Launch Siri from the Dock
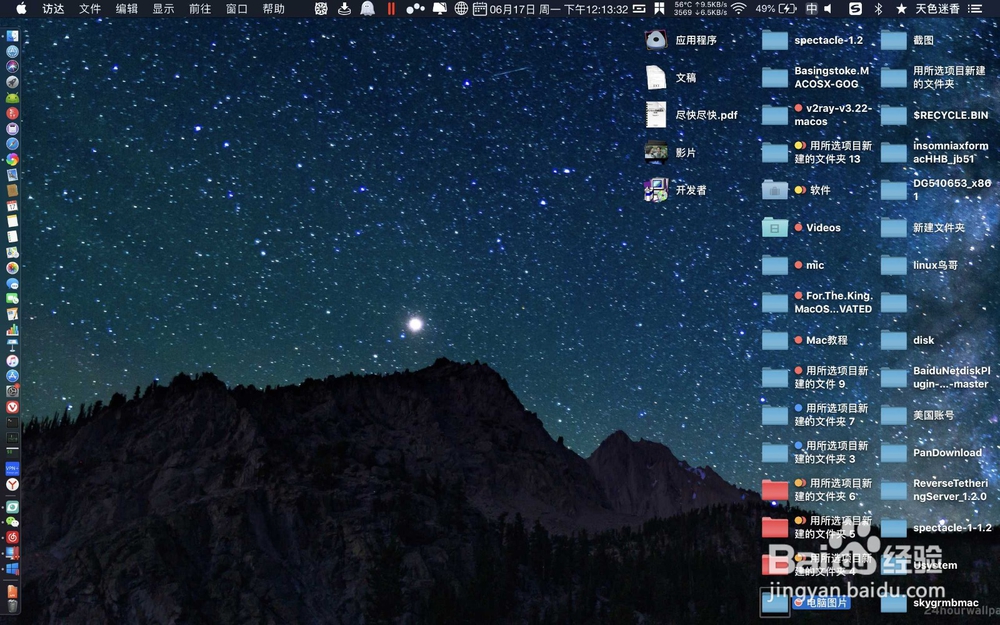This screenshot has width=1000, height=625. (12, 66)
